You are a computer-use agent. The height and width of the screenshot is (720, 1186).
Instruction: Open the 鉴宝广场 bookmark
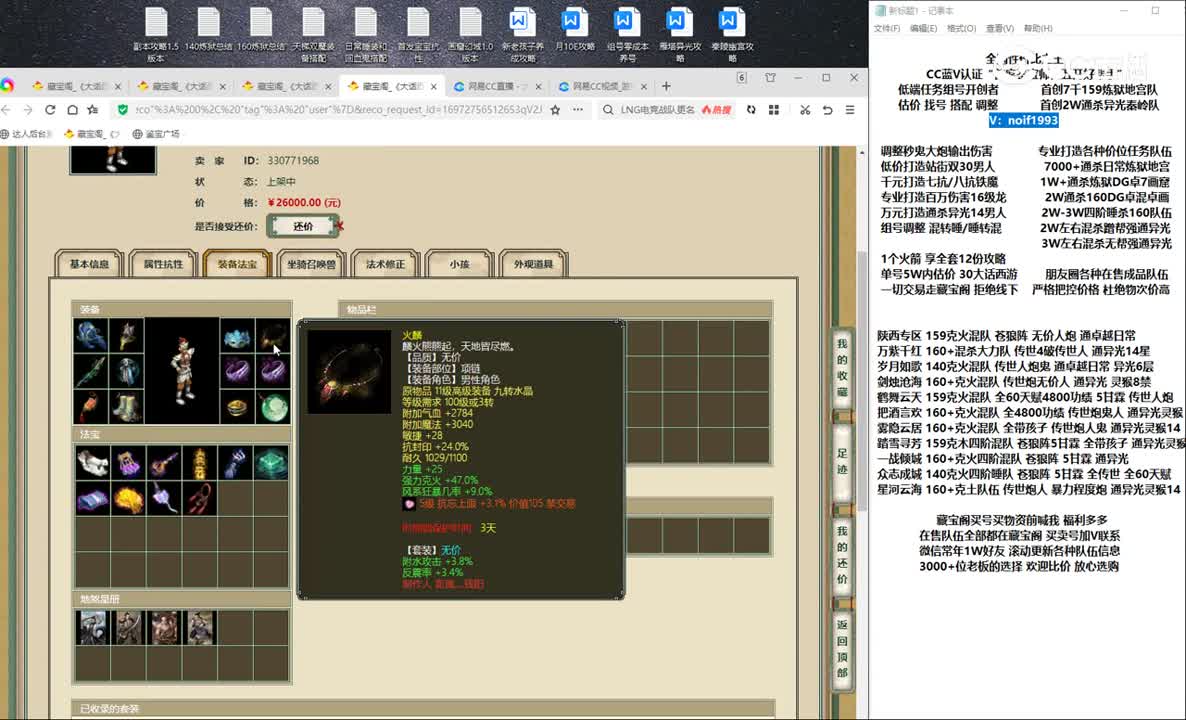[x=156, y=134]
